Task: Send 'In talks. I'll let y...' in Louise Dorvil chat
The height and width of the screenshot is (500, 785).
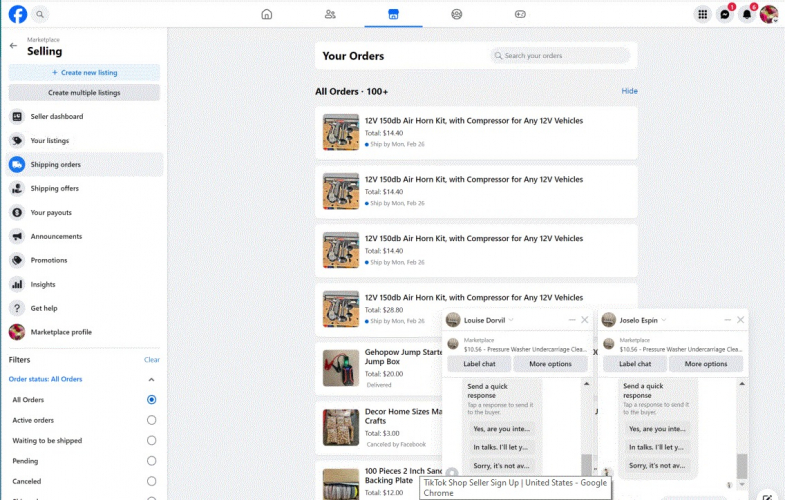Action: (501, 447)
